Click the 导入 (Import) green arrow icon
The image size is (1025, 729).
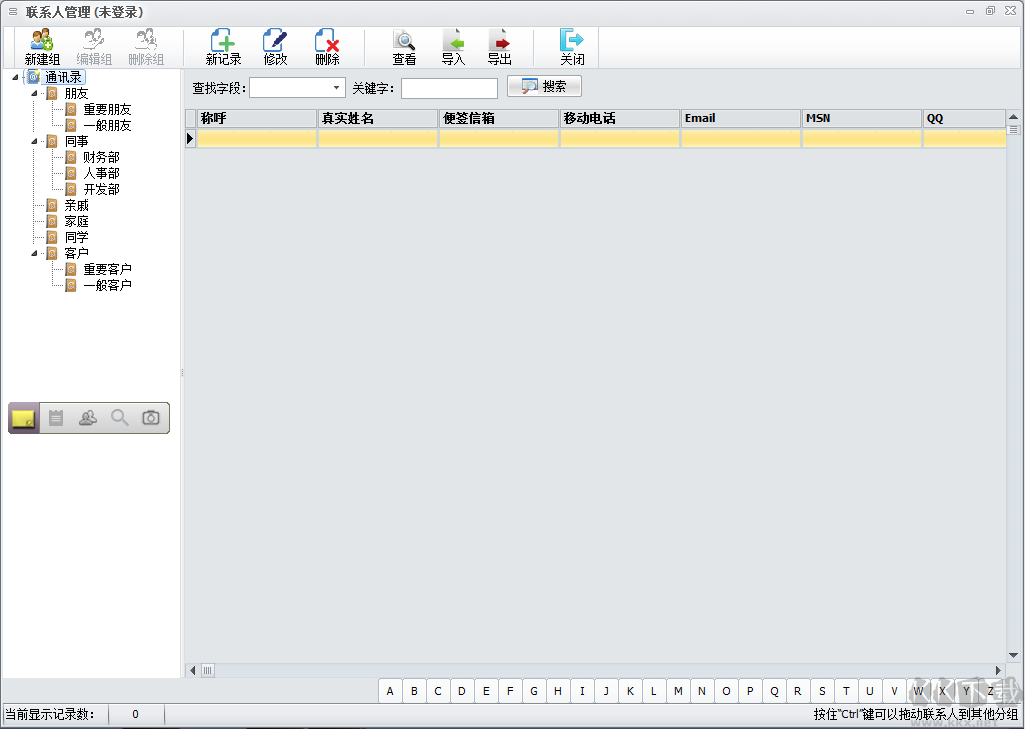[x=453, y=41]
